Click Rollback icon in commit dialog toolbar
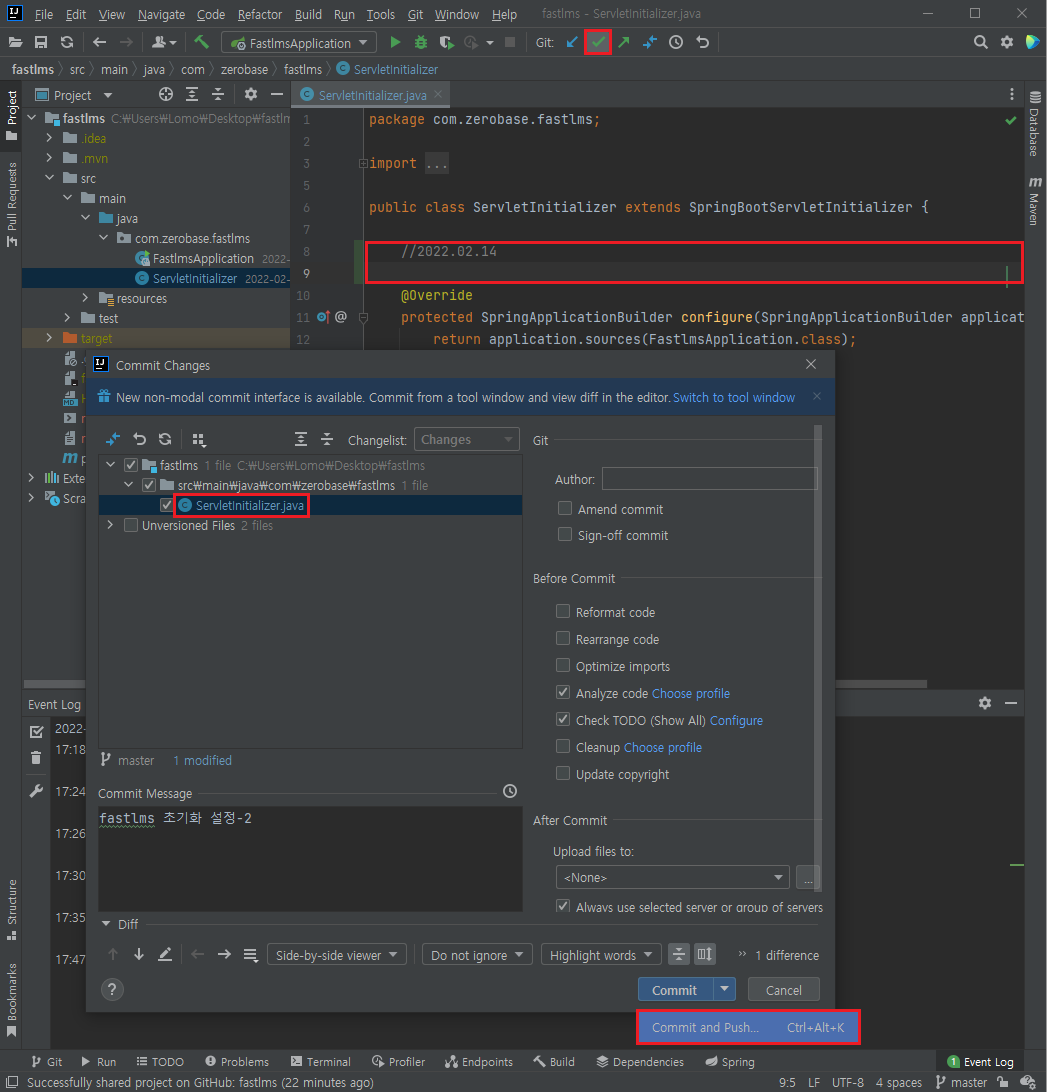1047x1092 pixels. click(139, 439)
